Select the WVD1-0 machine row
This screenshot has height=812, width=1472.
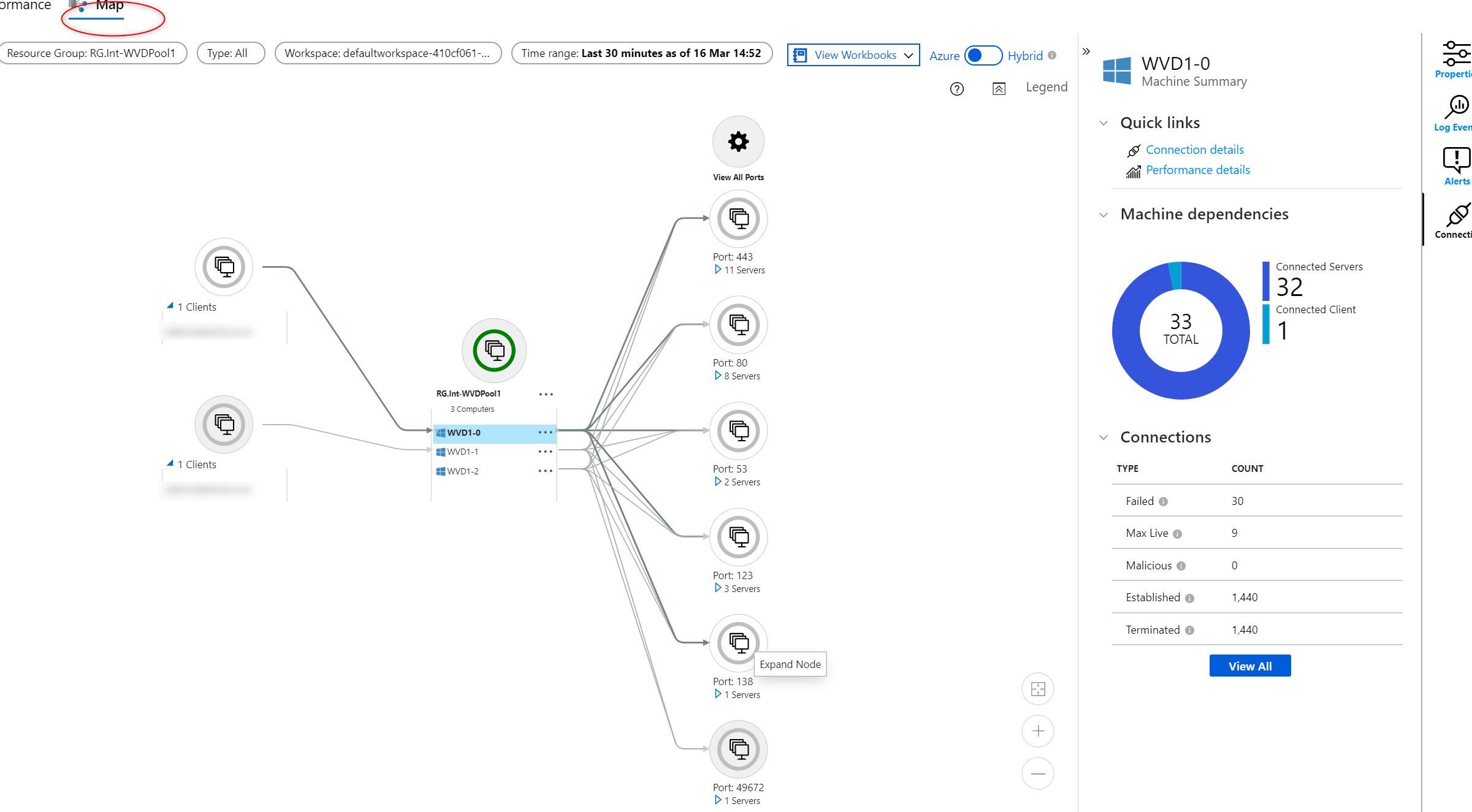[x=494, y=433]
